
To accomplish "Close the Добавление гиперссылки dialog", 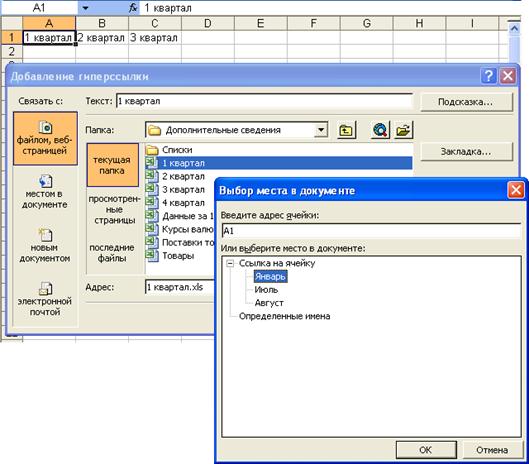I will [507, 76].
